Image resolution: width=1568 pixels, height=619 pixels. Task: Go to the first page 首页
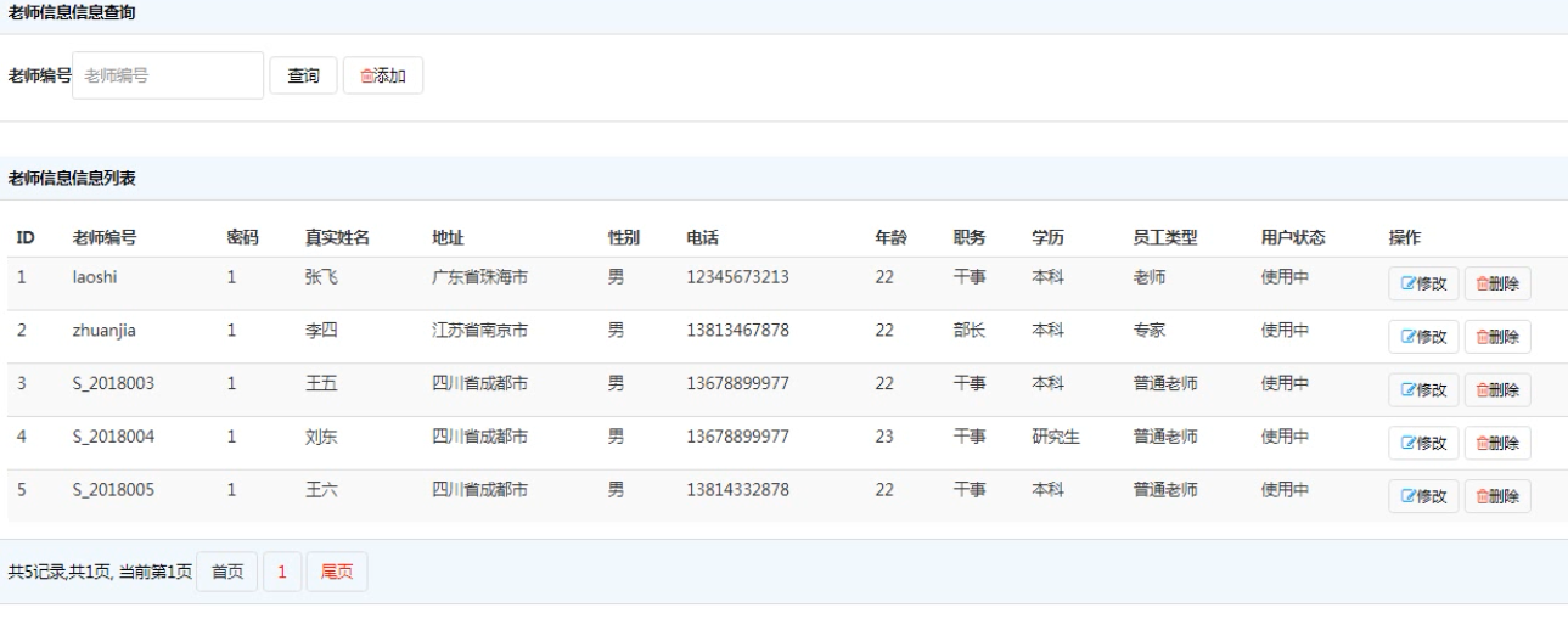pos(227,572)
